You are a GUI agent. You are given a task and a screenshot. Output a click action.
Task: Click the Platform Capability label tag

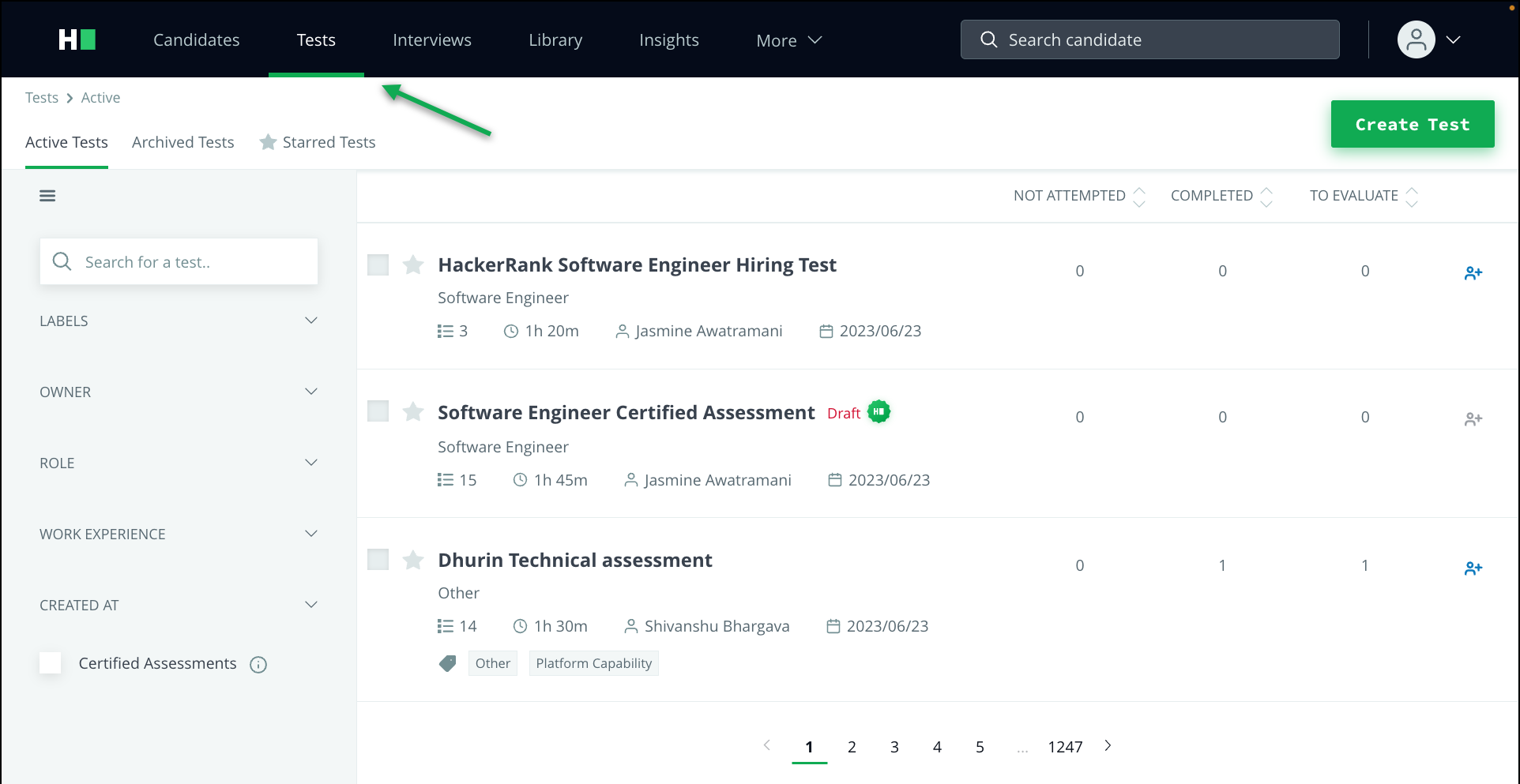click(594, 663)
